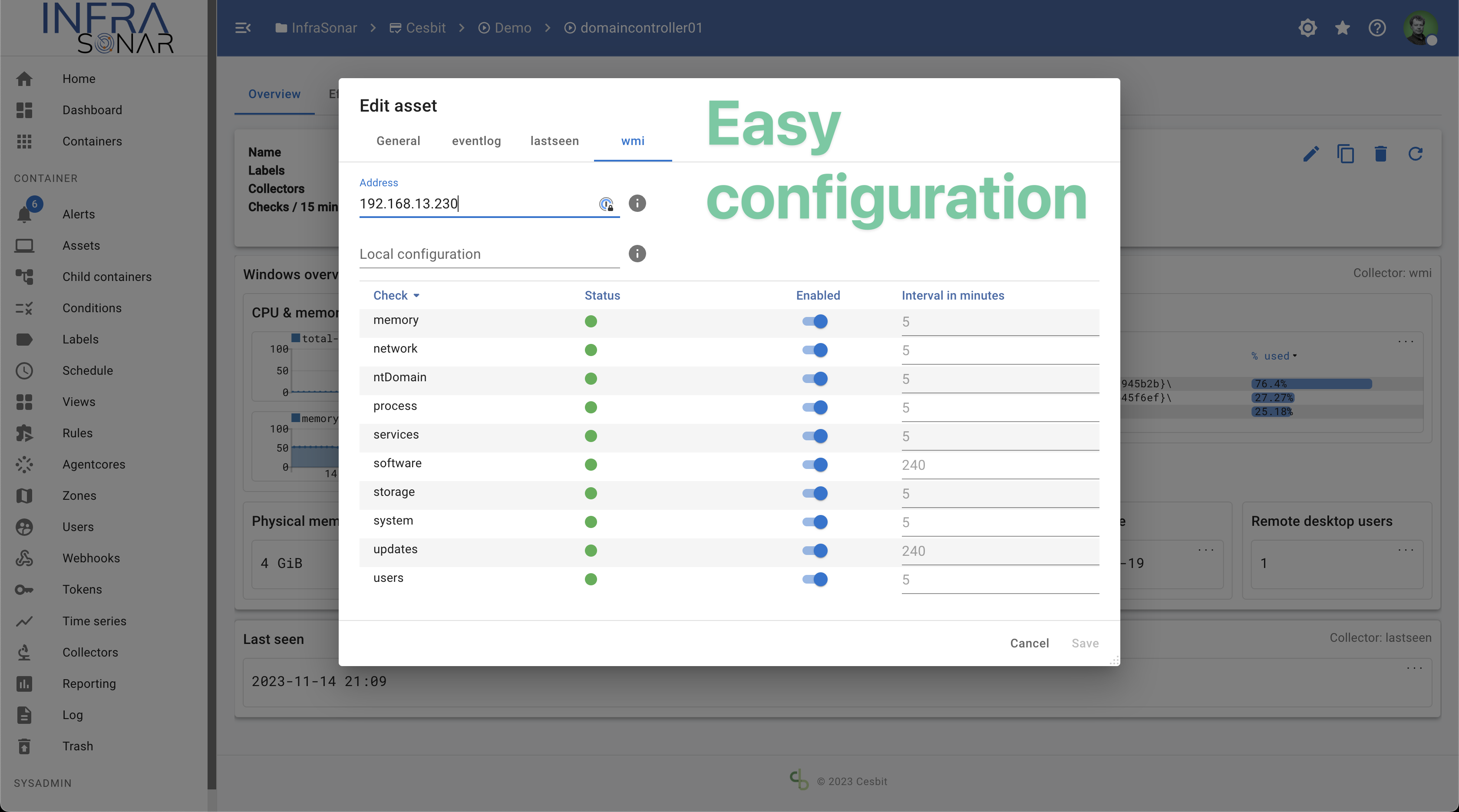The width and height of the screenshot is (1459, 812).
Task: Open Reporting in sidebar
Action: pyautogui.click(x=89, y=683)
